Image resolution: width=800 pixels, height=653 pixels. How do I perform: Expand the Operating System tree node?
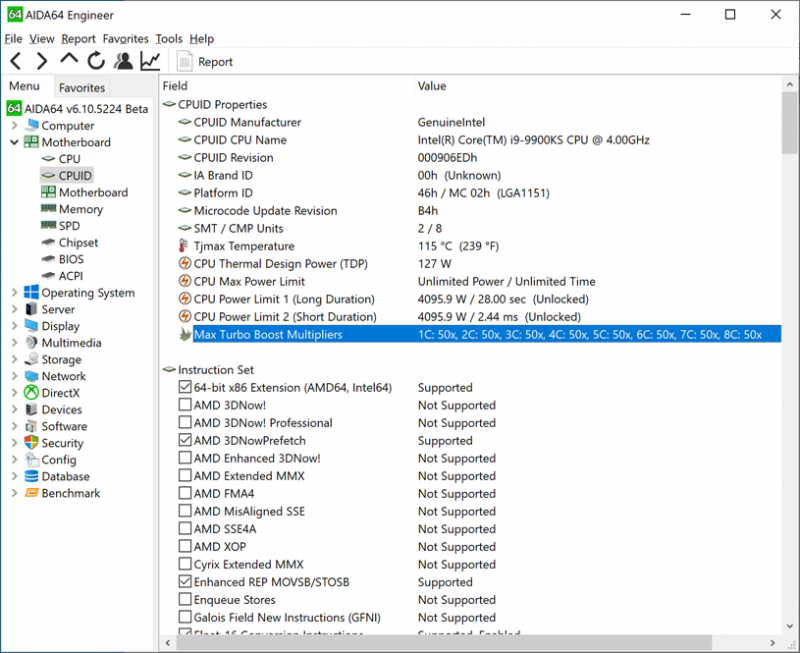14,292
